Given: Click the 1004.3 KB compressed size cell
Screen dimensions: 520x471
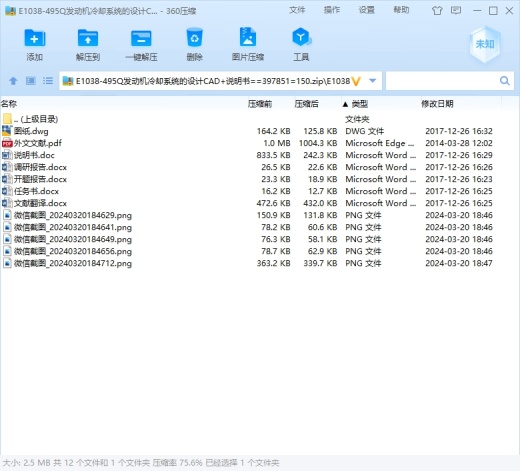Looking at the screenshot, I should (318, 143).
